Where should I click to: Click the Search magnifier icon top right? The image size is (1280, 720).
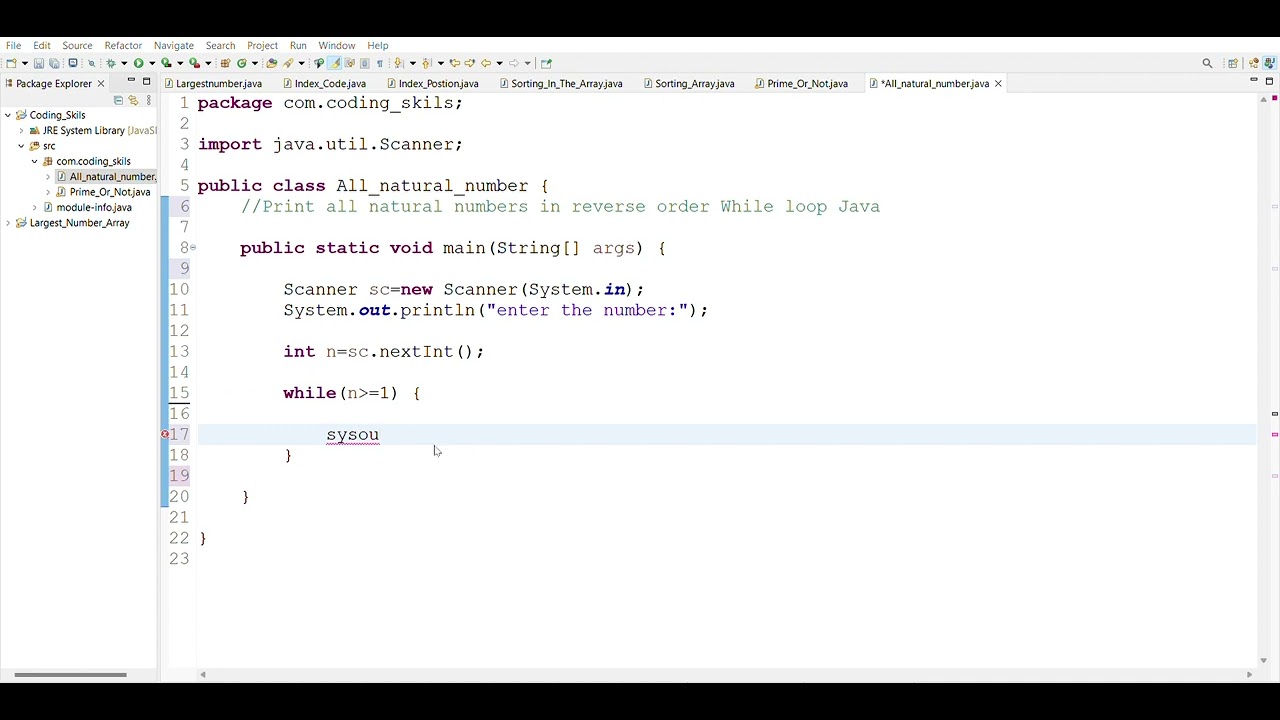pyautogui.click(x=1207, y=63)
